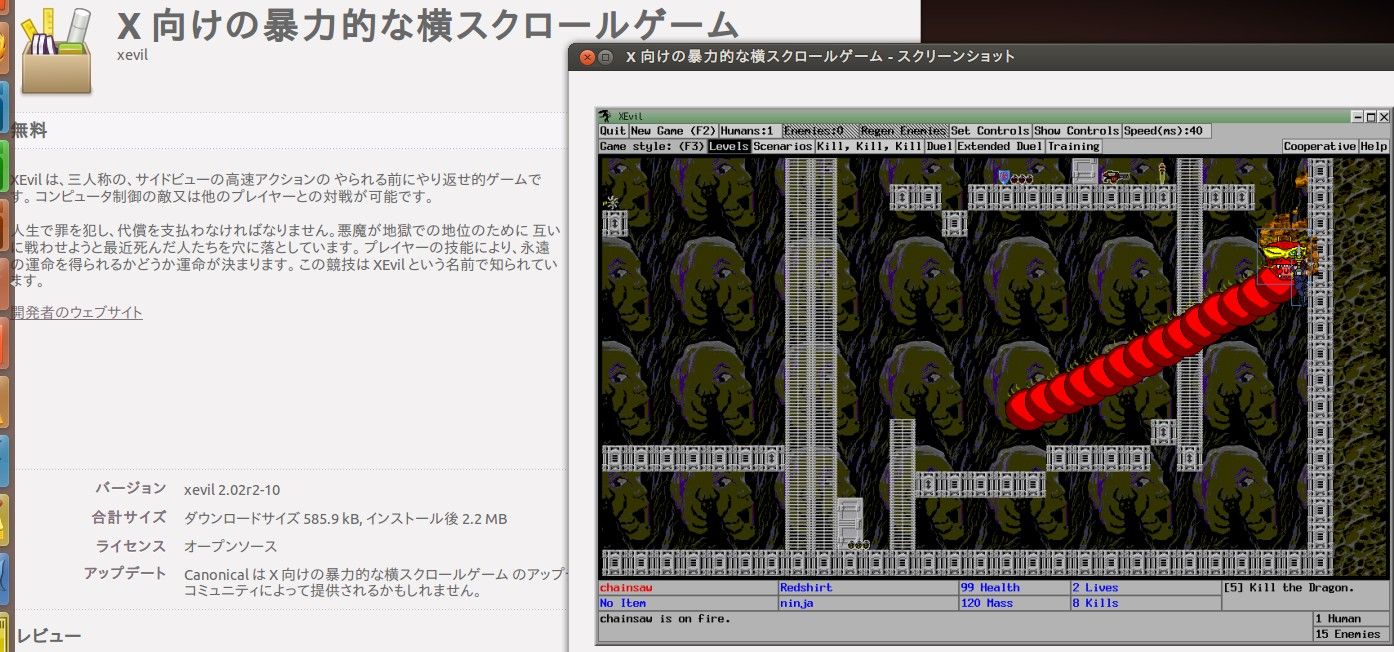Viewport: 1394px width, 652px height.
Task: Click the アップデート label
Action: 125,574
